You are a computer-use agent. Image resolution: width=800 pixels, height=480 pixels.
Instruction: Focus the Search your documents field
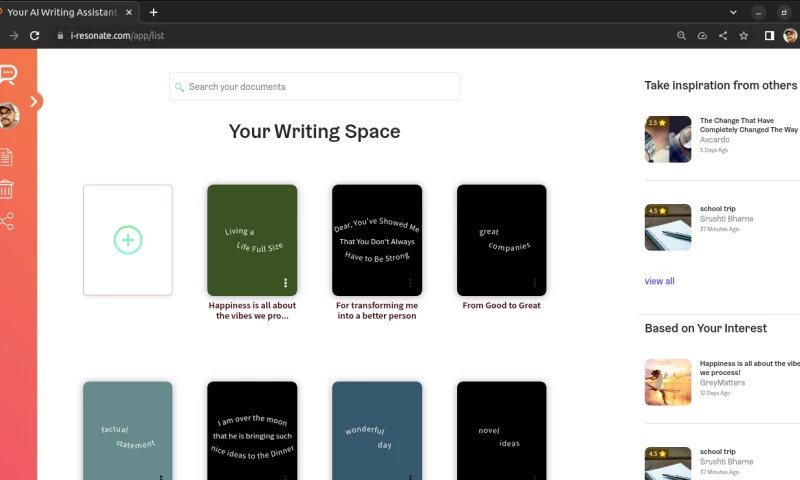tap(314, 87)
